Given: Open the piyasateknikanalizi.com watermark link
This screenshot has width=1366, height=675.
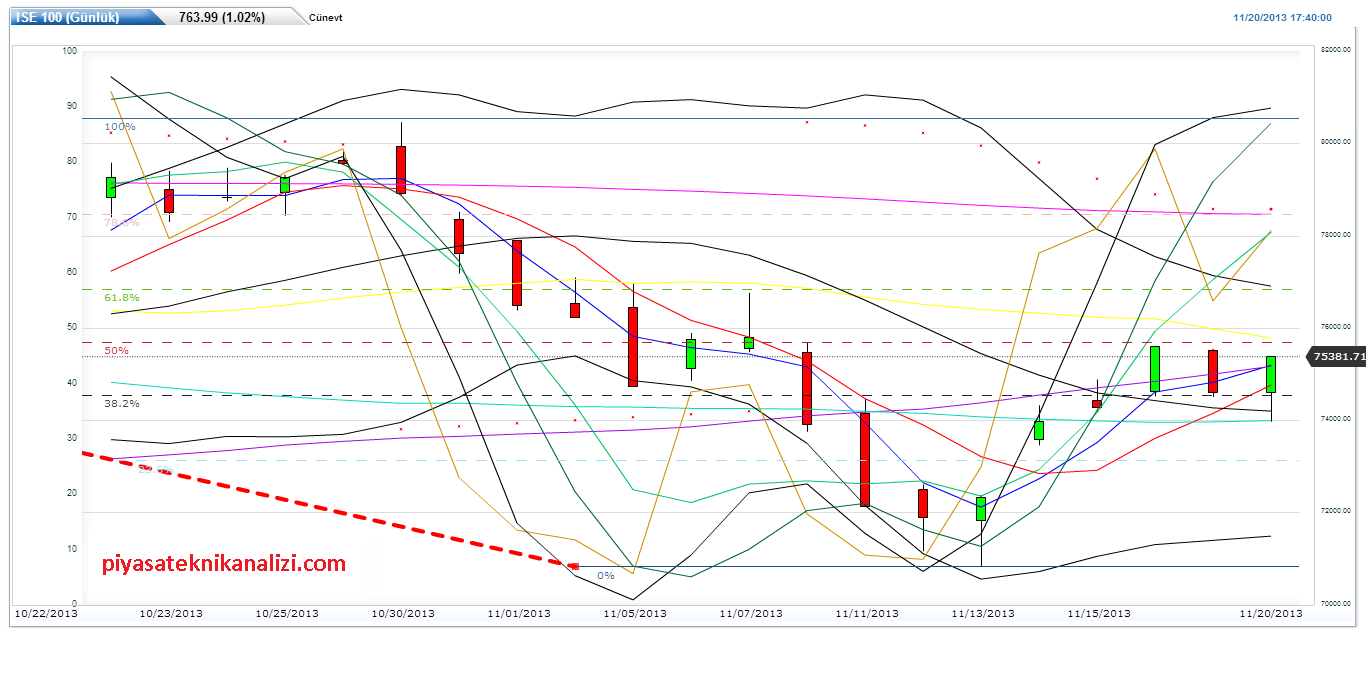Looking at the screenshot, I should point(224,564).
